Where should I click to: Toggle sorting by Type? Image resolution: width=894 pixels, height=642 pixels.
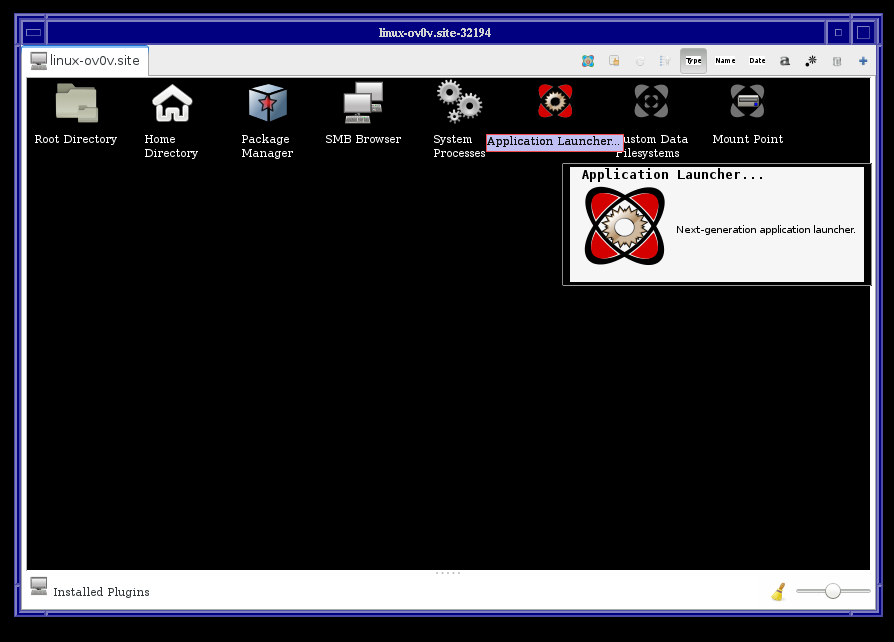693,61
